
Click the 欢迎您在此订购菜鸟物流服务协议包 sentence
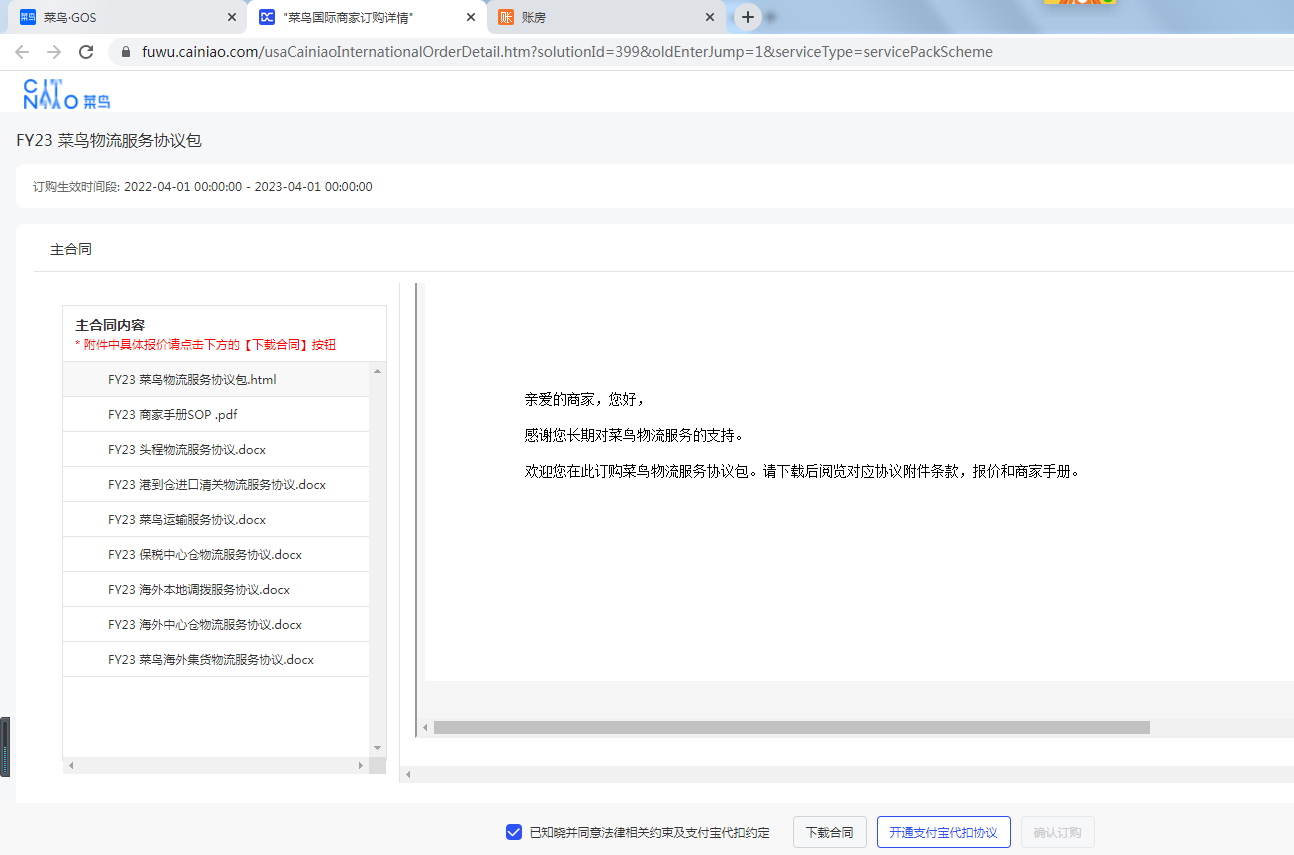point(802,471)
